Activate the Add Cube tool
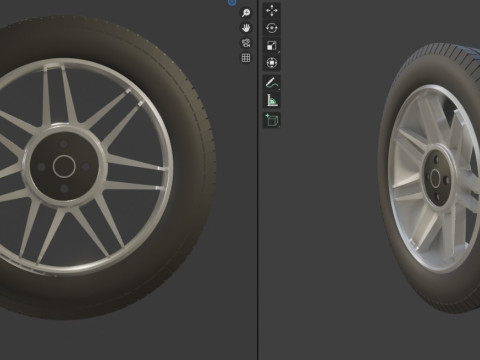Image resolution: width=480 pixels, height=360 pixels. point(272,120)
